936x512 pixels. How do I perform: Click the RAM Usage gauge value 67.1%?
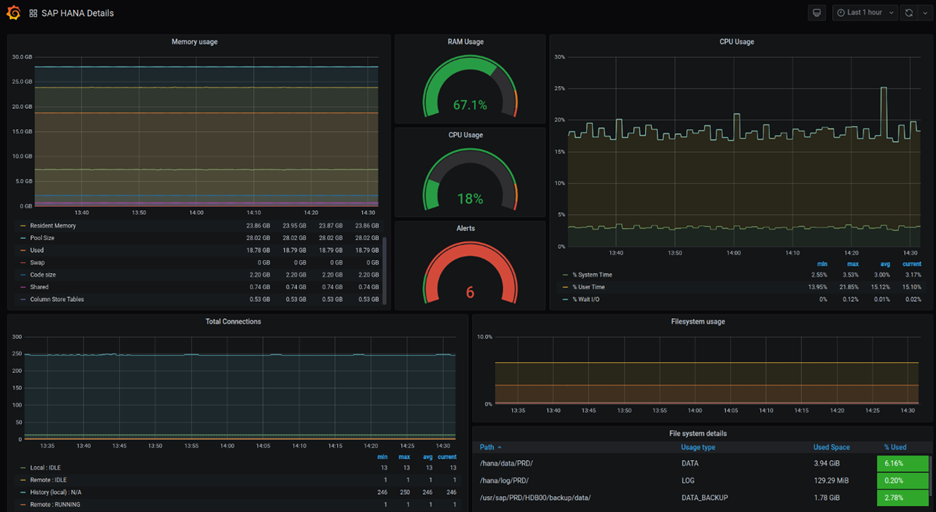470,106
